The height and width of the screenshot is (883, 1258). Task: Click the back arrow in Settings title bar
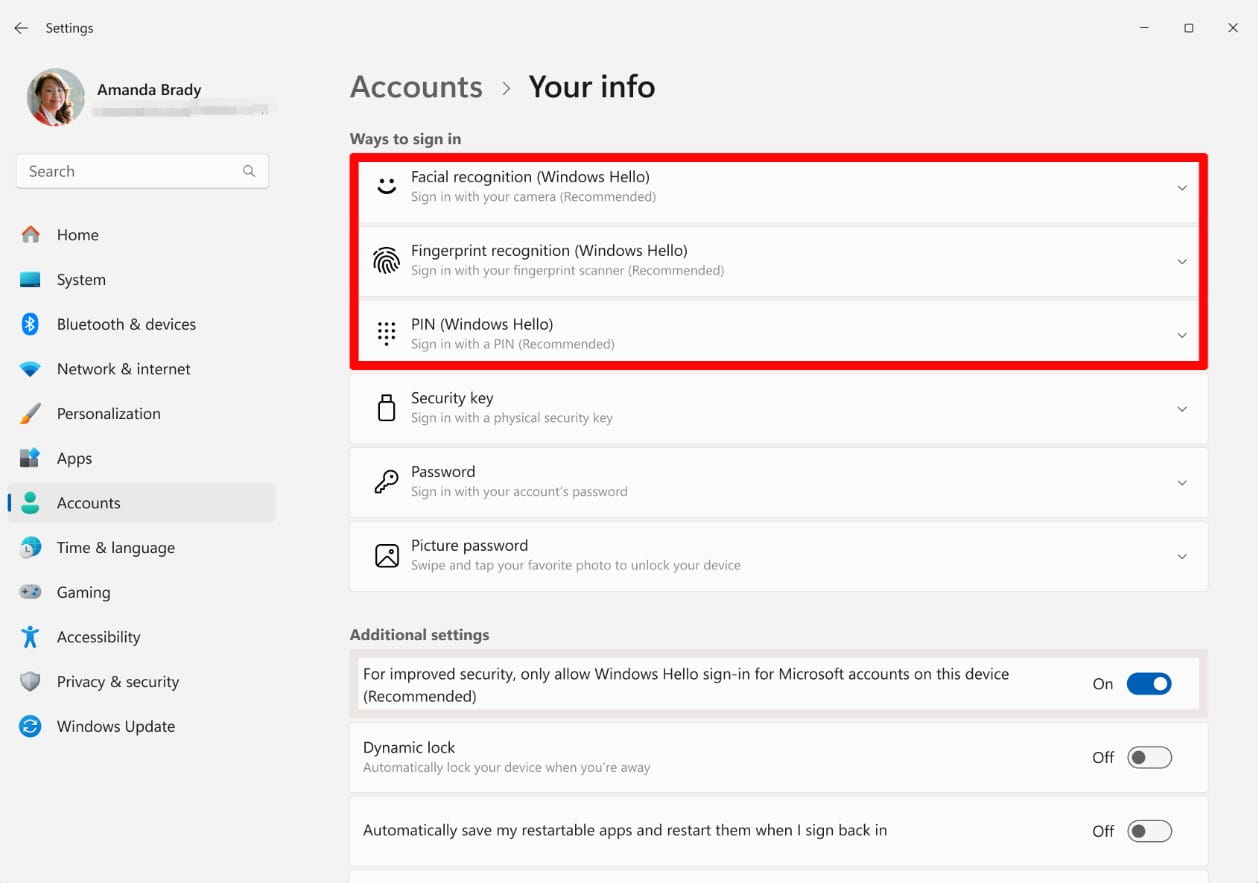(x=21, y=28)
